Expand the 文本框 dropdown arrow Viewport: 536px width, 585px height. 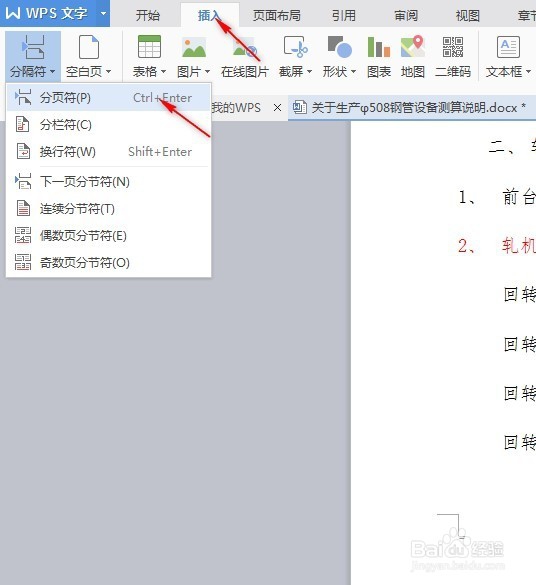[x=528, y=71]
